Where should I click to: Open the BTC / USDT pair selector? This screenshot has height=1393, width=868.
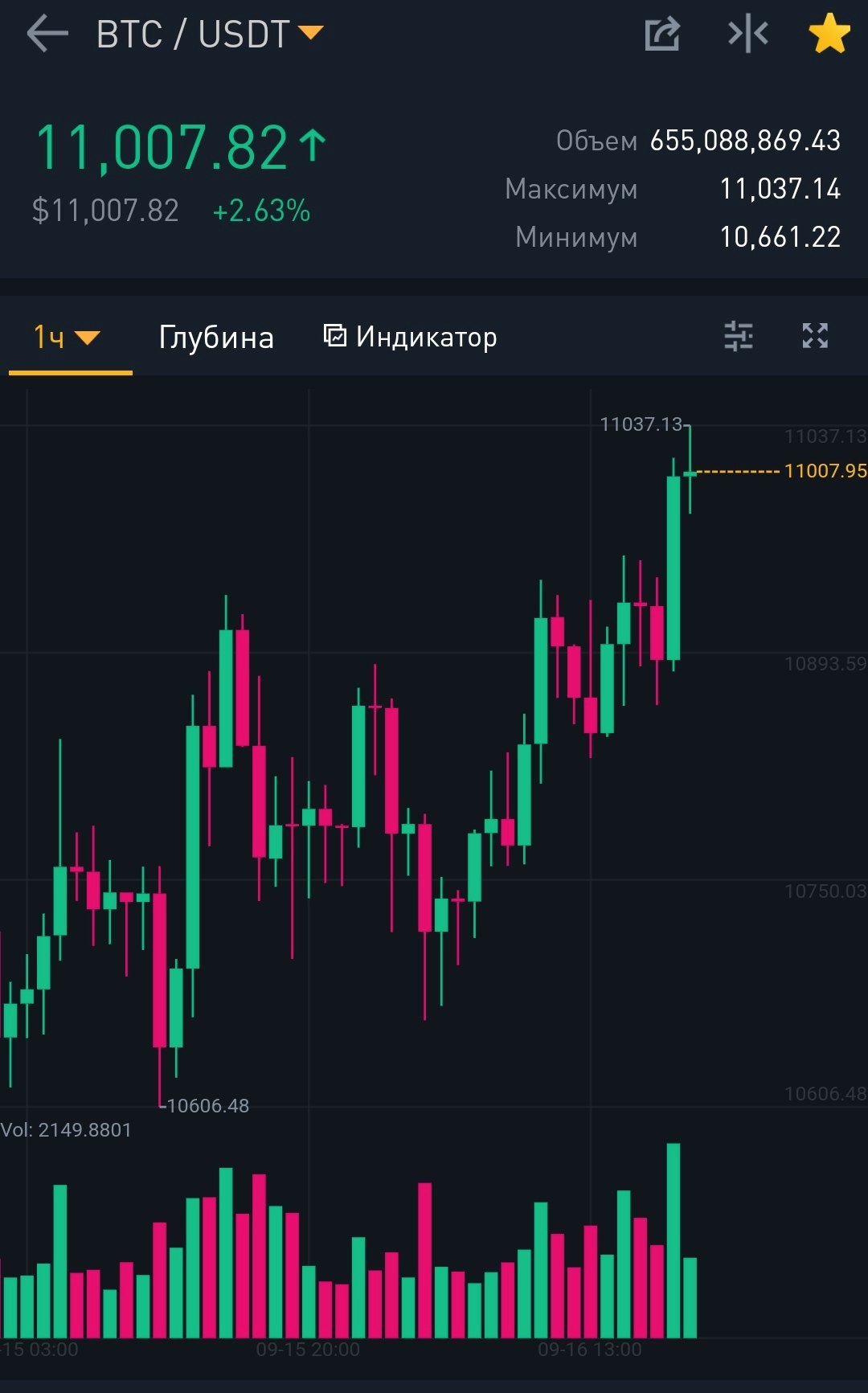[x=209, y=35]
